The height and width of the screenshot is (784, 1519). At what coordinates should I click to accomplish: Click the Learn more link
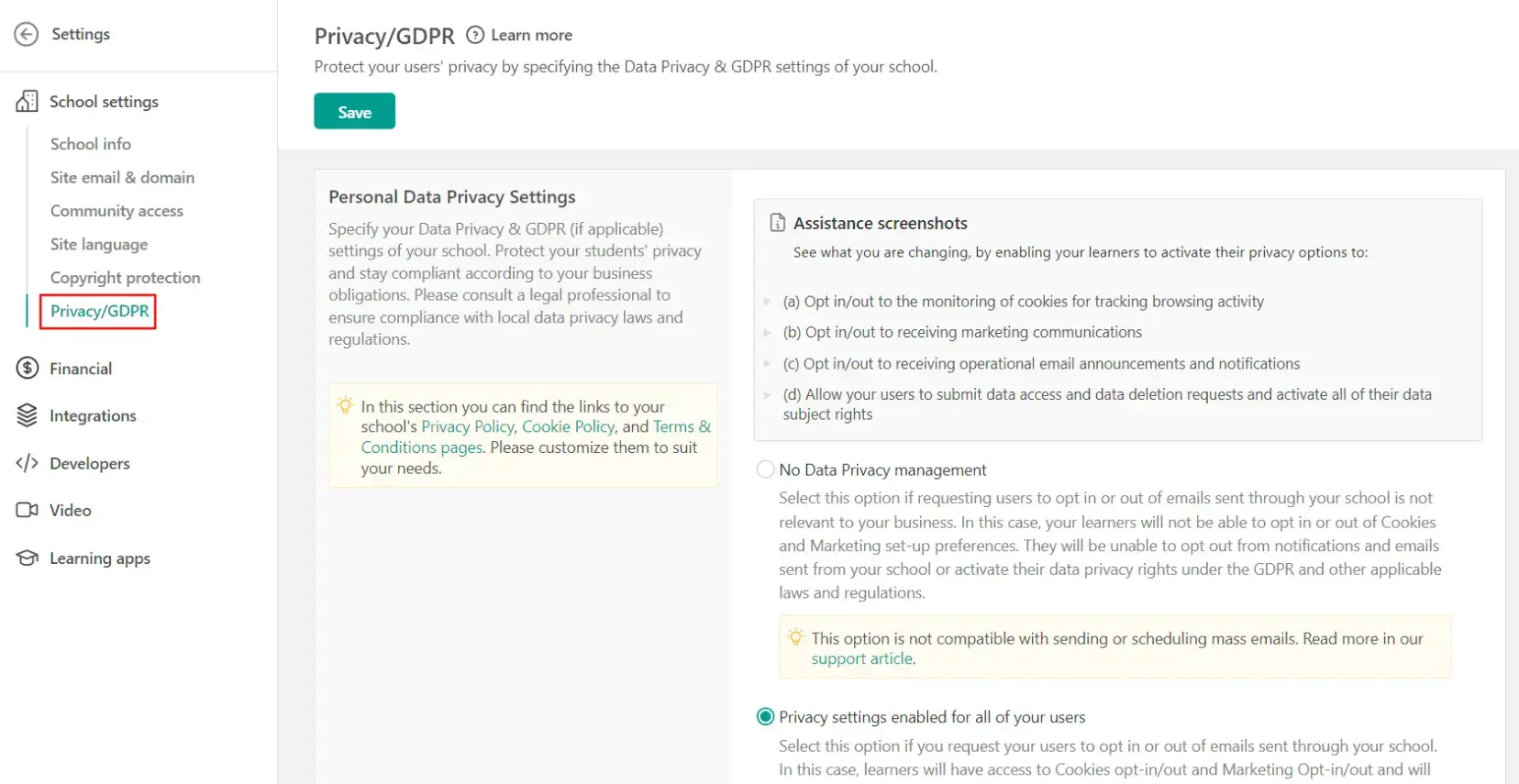pyautogui.click(x=531, y=35)
